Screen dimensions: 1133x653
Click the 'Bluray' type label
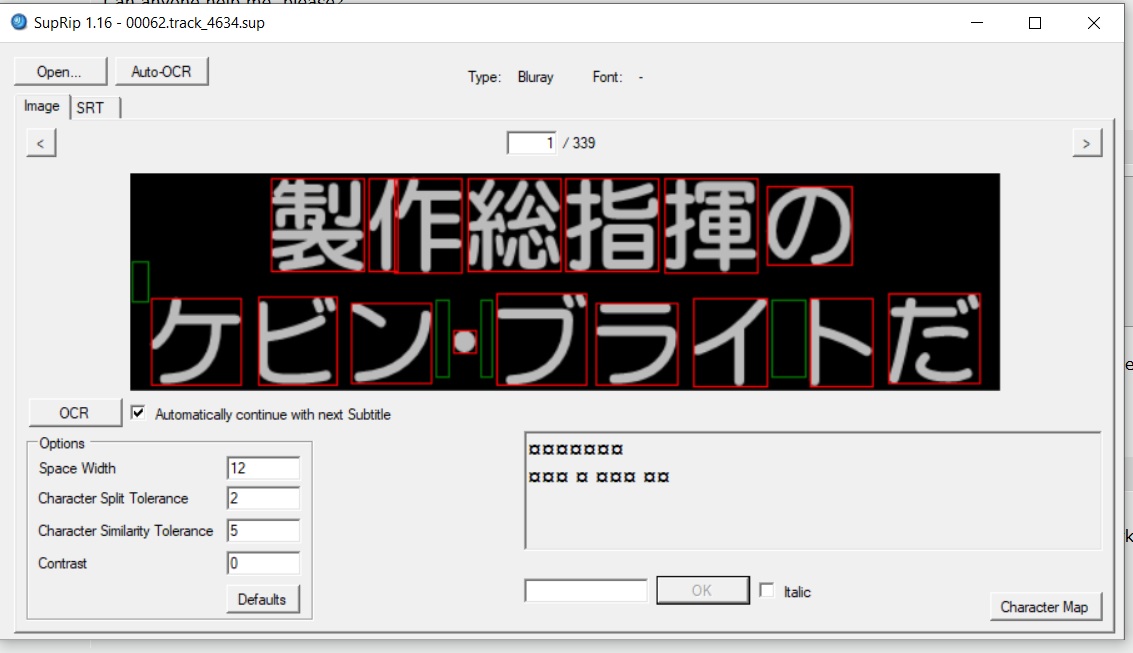click(x=535, y=77)
